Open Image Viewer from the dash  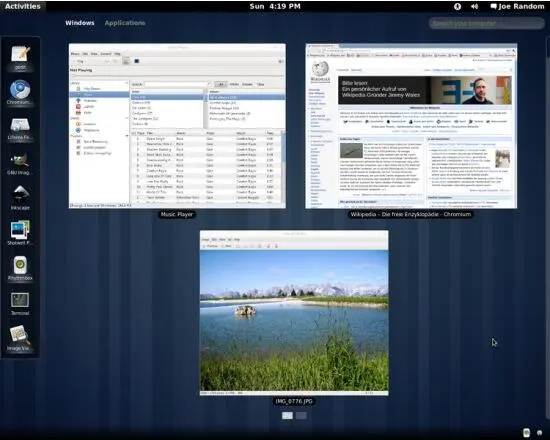coord(20,339)
